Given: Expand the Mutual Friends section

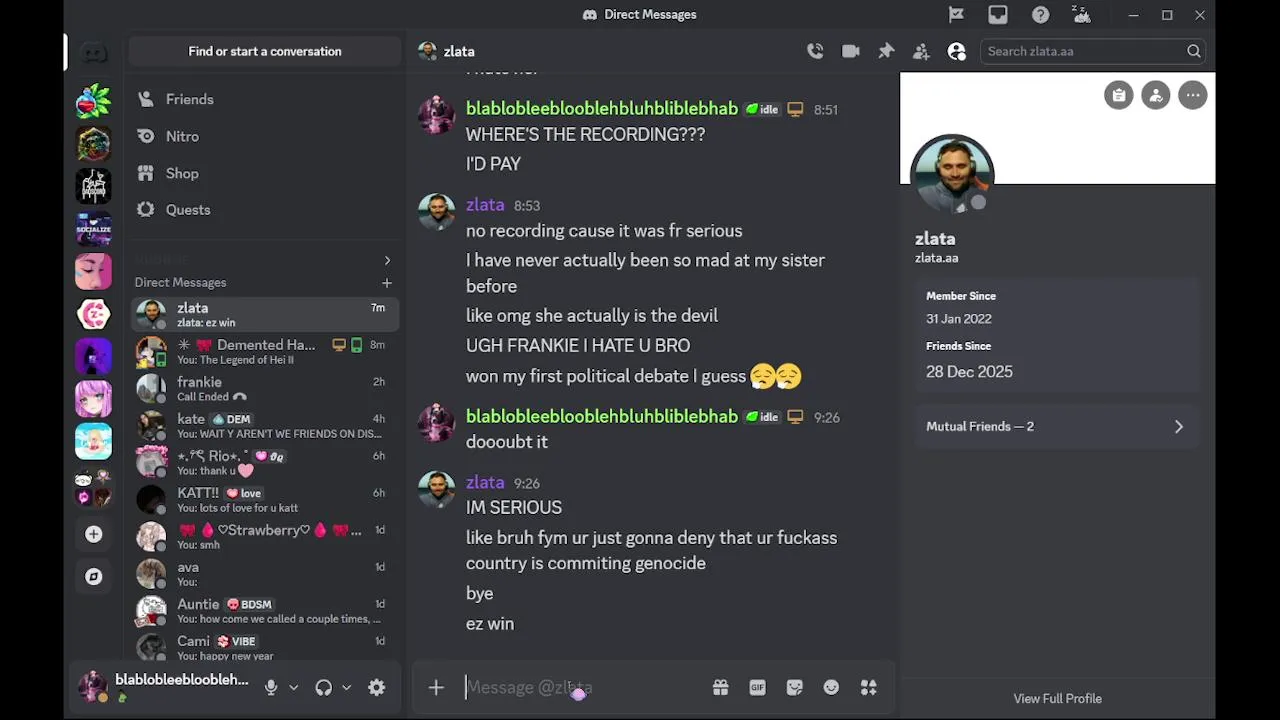Looking at the screenshot, I should tap(1055, 426).
